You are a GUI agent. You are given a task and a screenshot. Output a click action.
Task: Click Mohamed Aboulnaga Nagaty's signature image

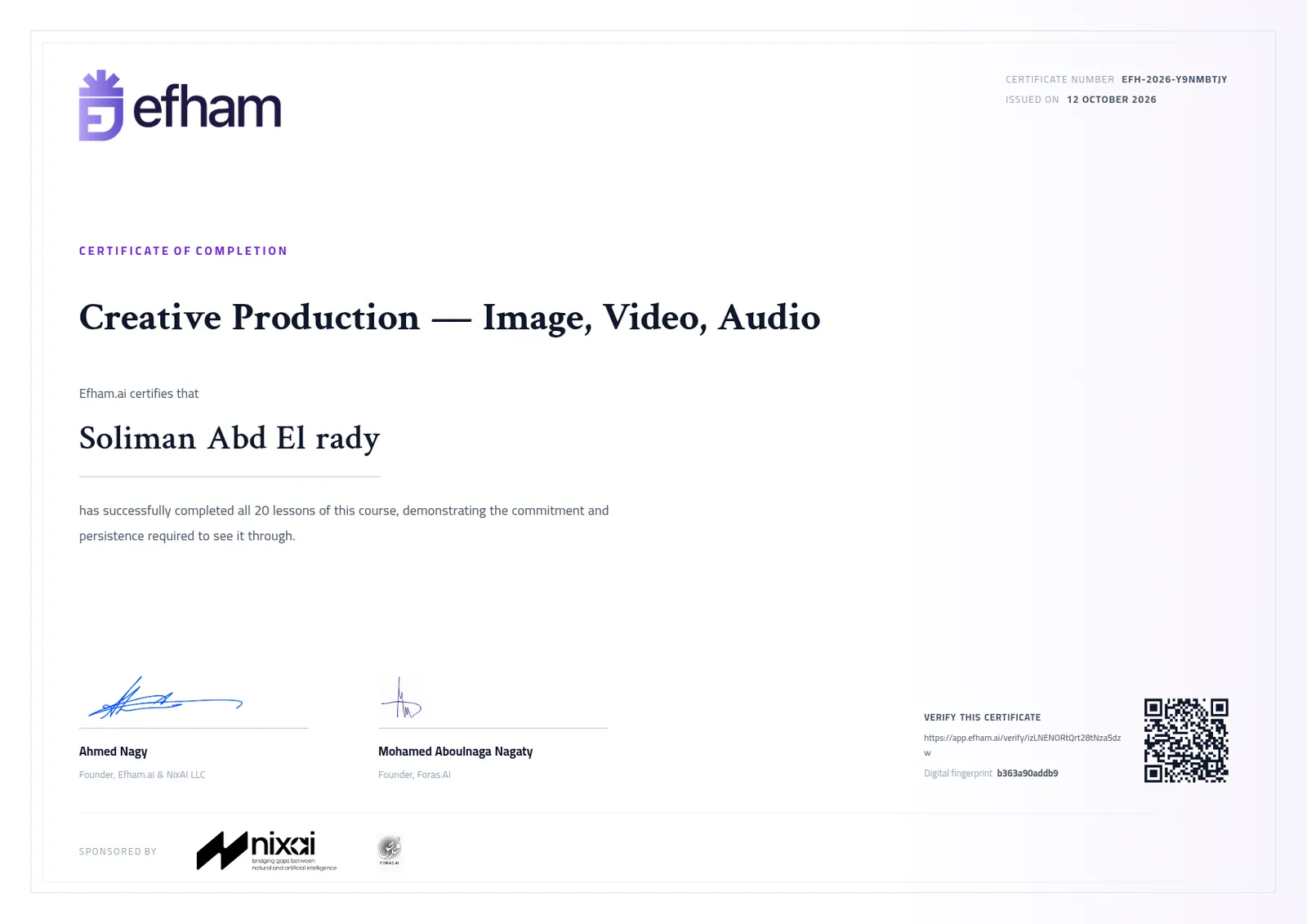coord(401,697)
